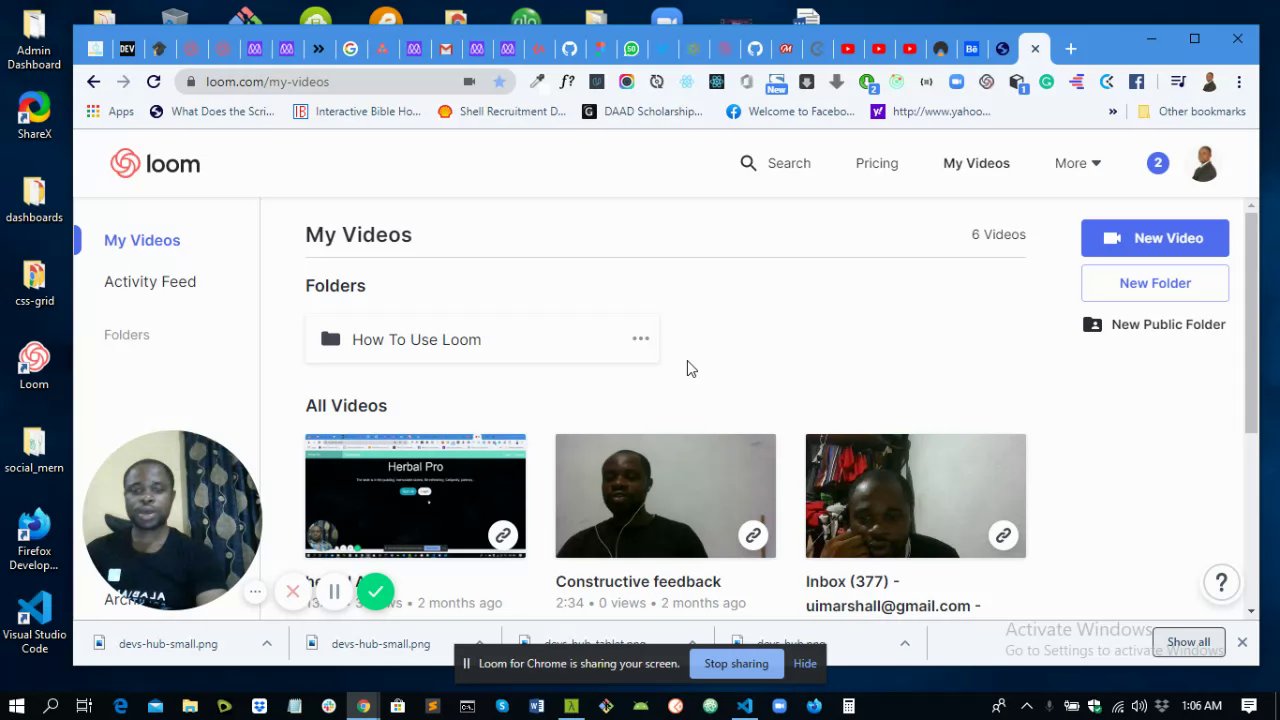Open the WhatFont f? extension
Screen dimensions: 1280x720
[567, 82]
